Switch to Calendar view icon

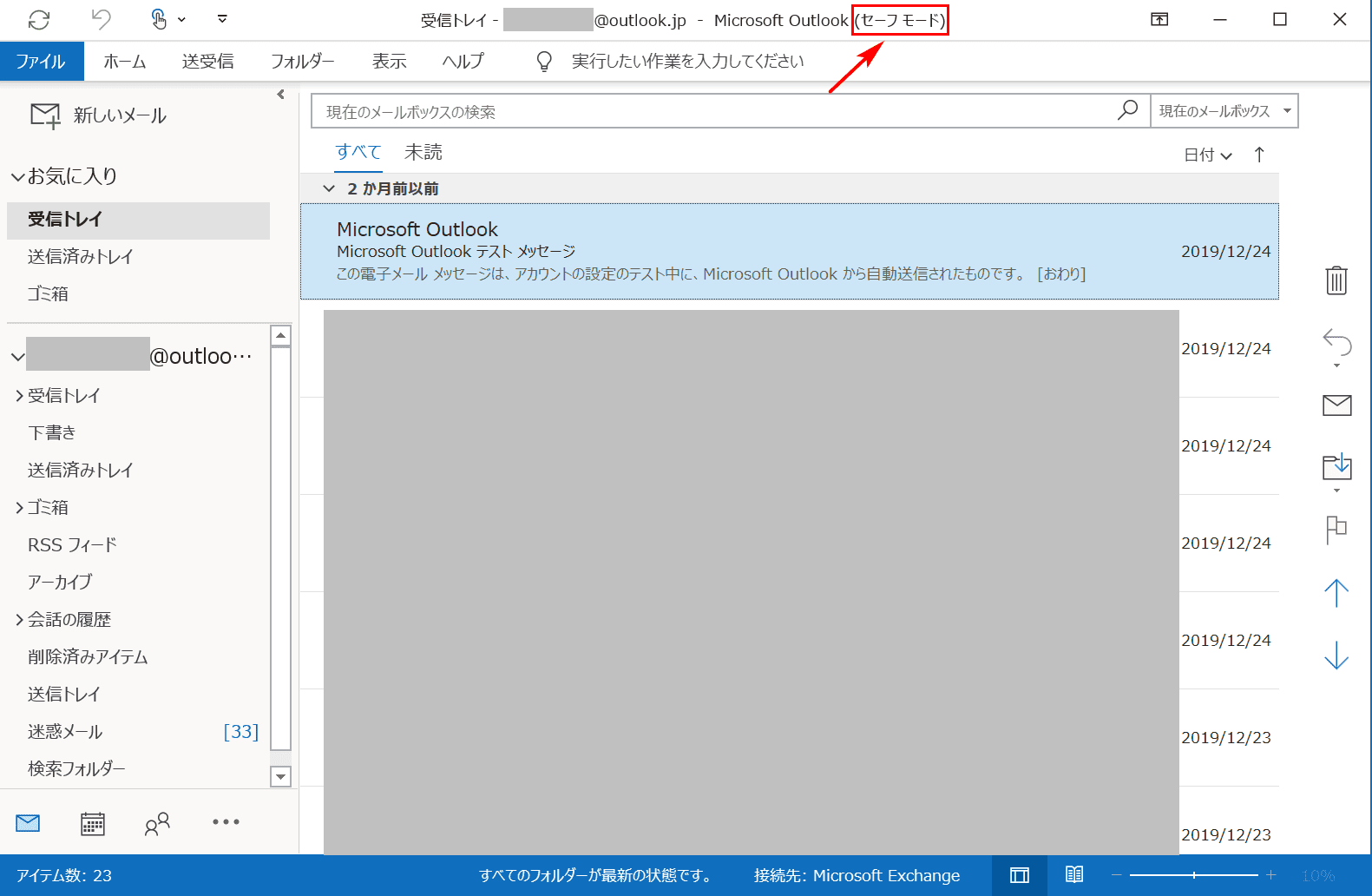93,823
